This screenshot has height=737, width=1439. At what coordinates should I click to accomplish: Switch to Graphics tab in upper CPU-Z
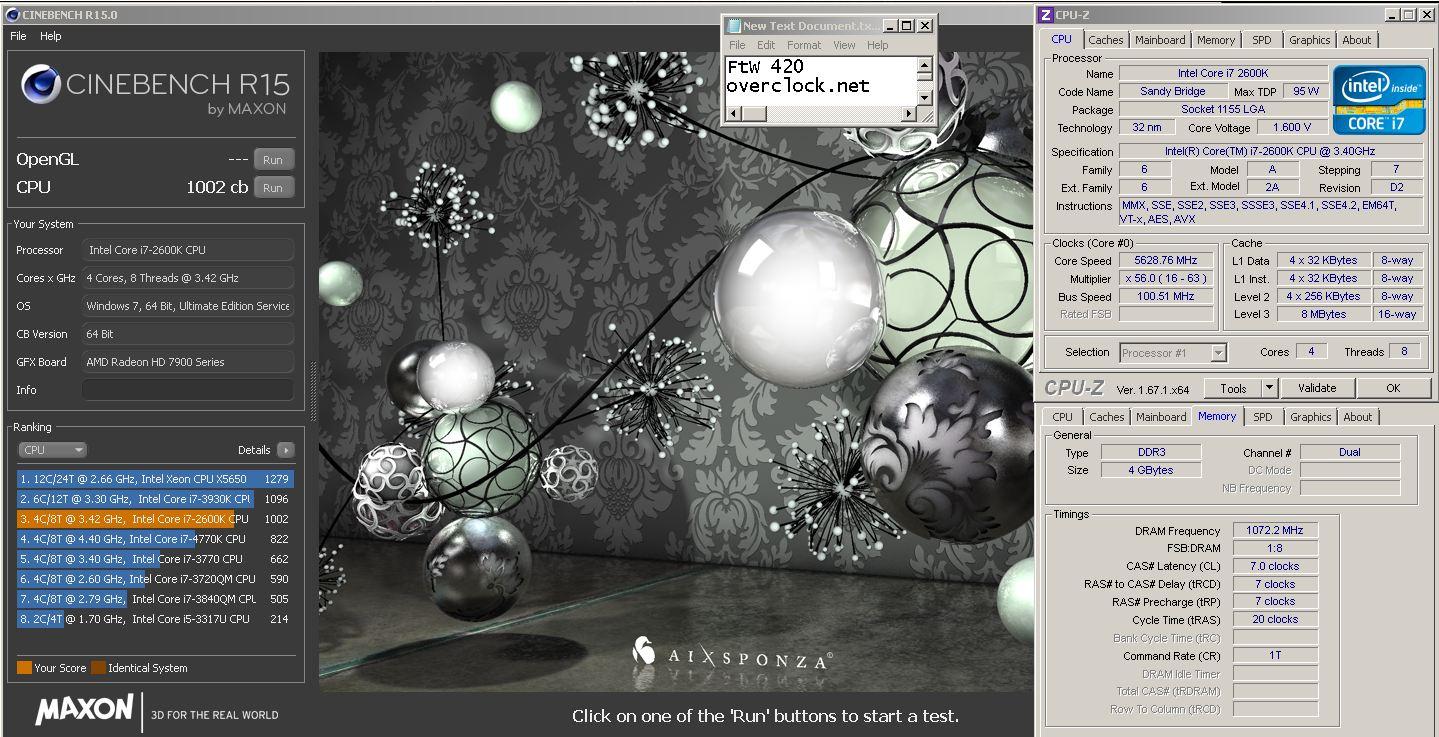coord(1309,40)
